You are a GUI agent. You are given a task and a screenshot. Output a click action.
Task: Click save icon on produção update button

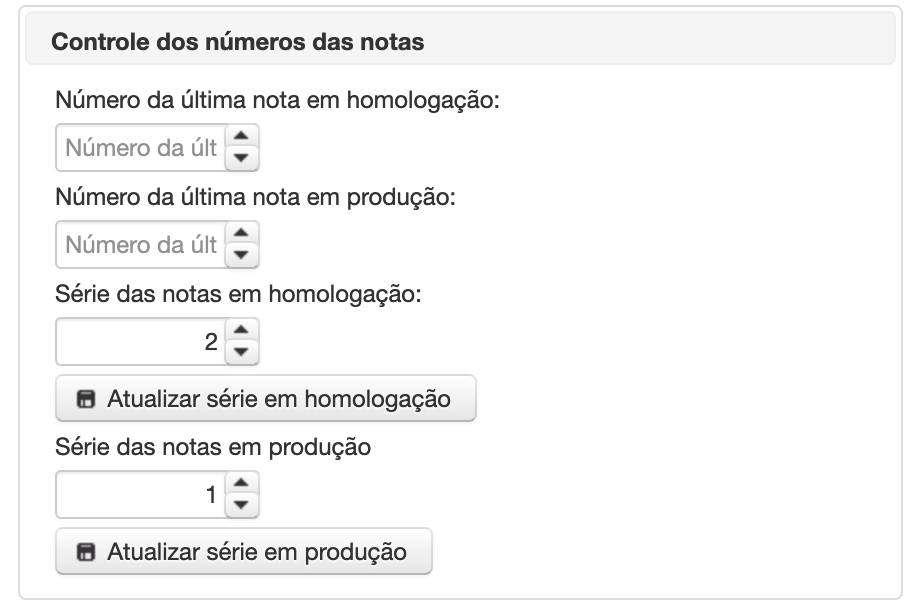pyautogui.click(x=86, y=552)
